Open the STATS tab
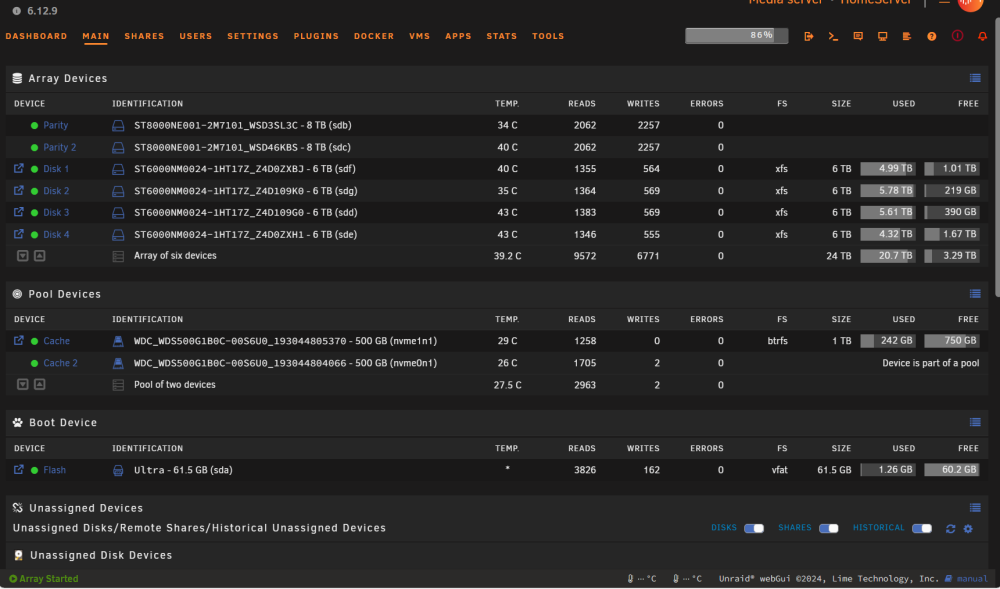Screen dimensions: 1000x589 pyautogui.click(x=502, y=36)
